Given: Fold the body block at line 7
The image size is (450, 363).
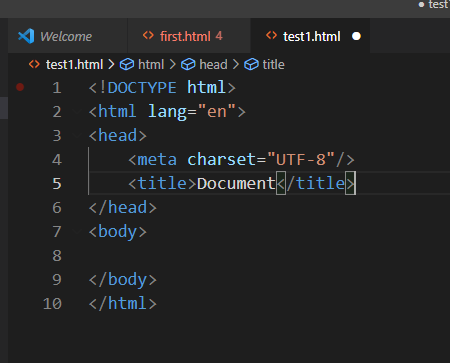Looking at the screenshot, I should tap(77, 231).
